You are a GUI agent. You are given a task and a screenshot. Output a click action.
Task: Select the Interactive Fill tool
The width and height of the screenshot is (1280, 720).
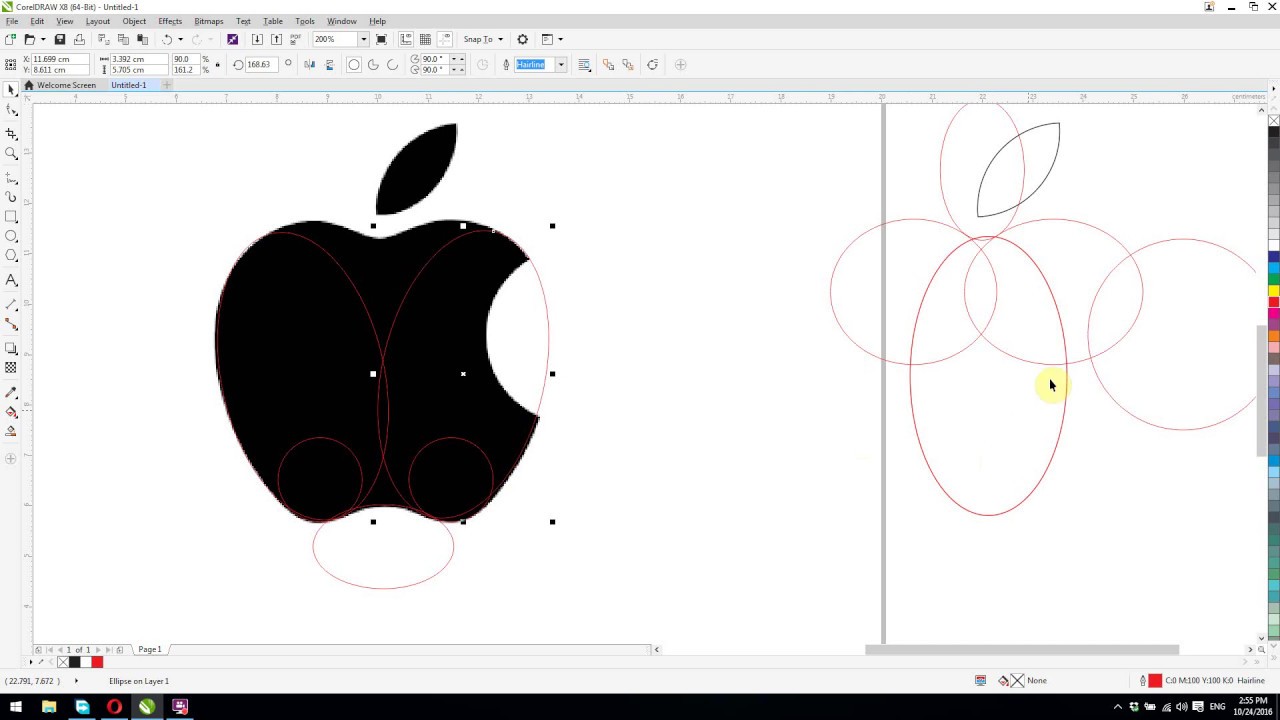[11, 412]
